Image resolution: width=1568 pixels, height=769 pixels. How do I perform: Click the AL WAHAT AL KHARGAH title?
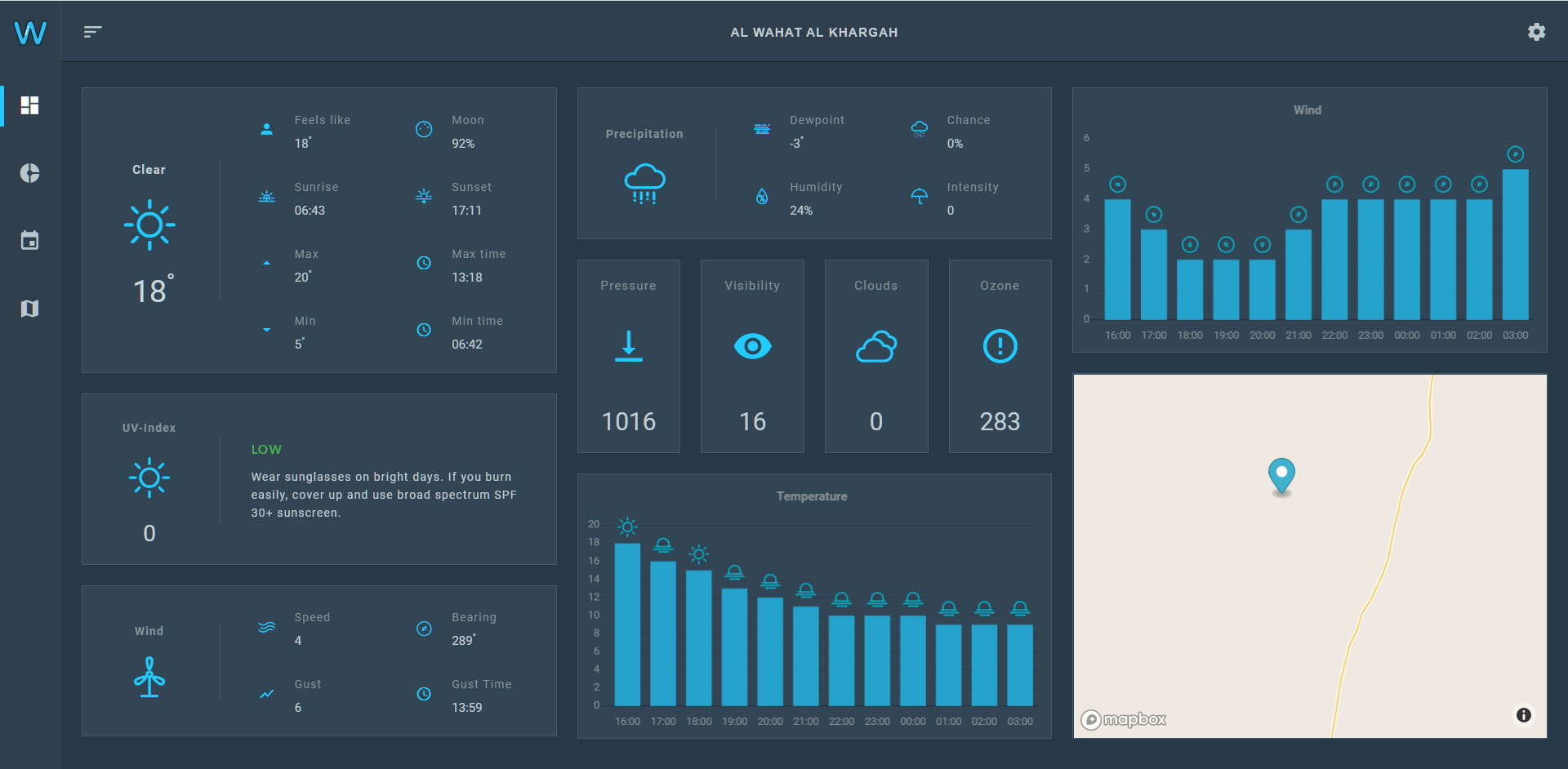[x=814, y=33]
